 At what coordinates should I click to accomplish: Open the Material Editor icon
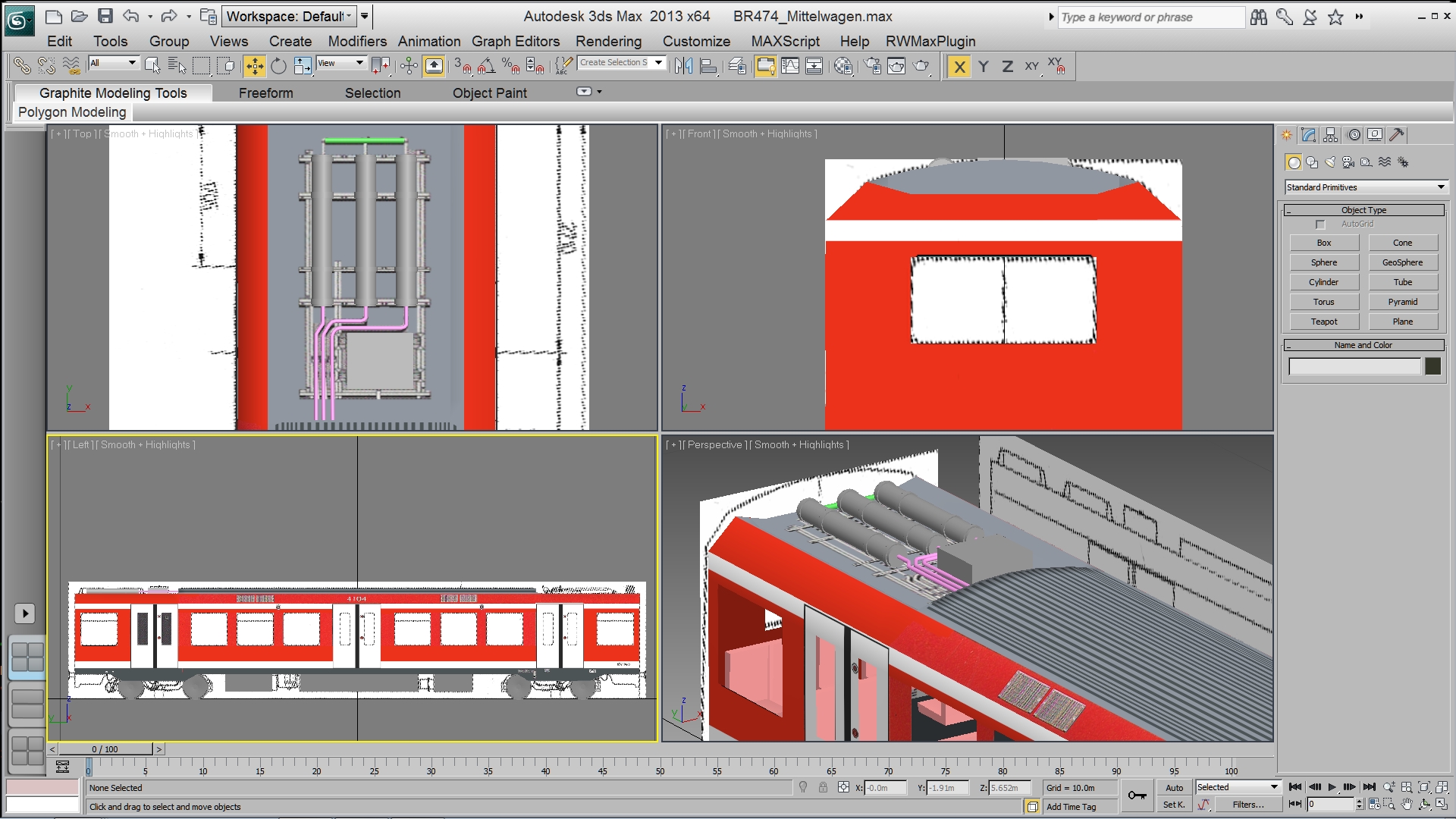coord(843,67)
